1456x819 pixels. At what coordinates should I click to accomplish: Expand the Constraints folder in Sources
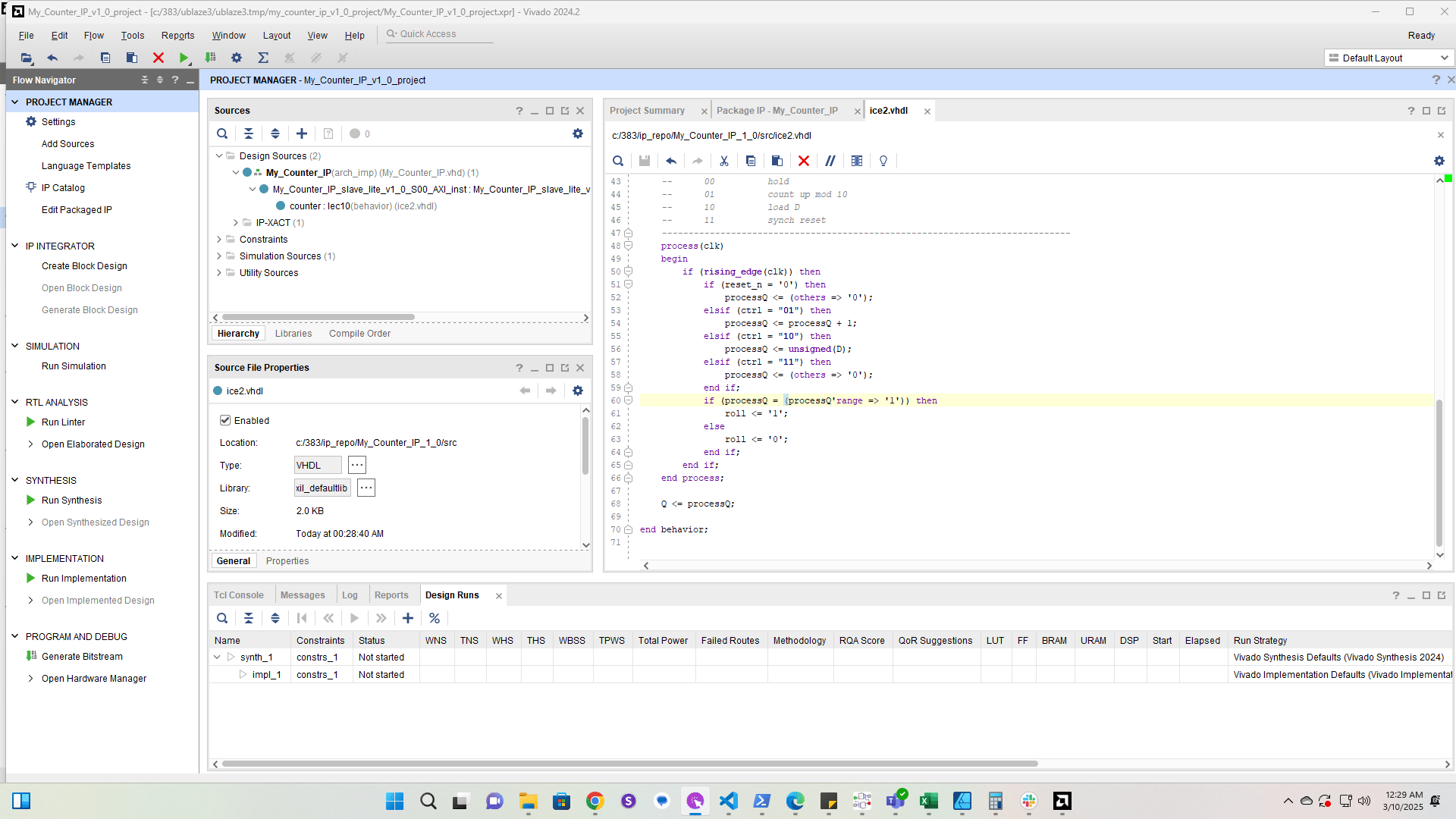coord(219,240)
